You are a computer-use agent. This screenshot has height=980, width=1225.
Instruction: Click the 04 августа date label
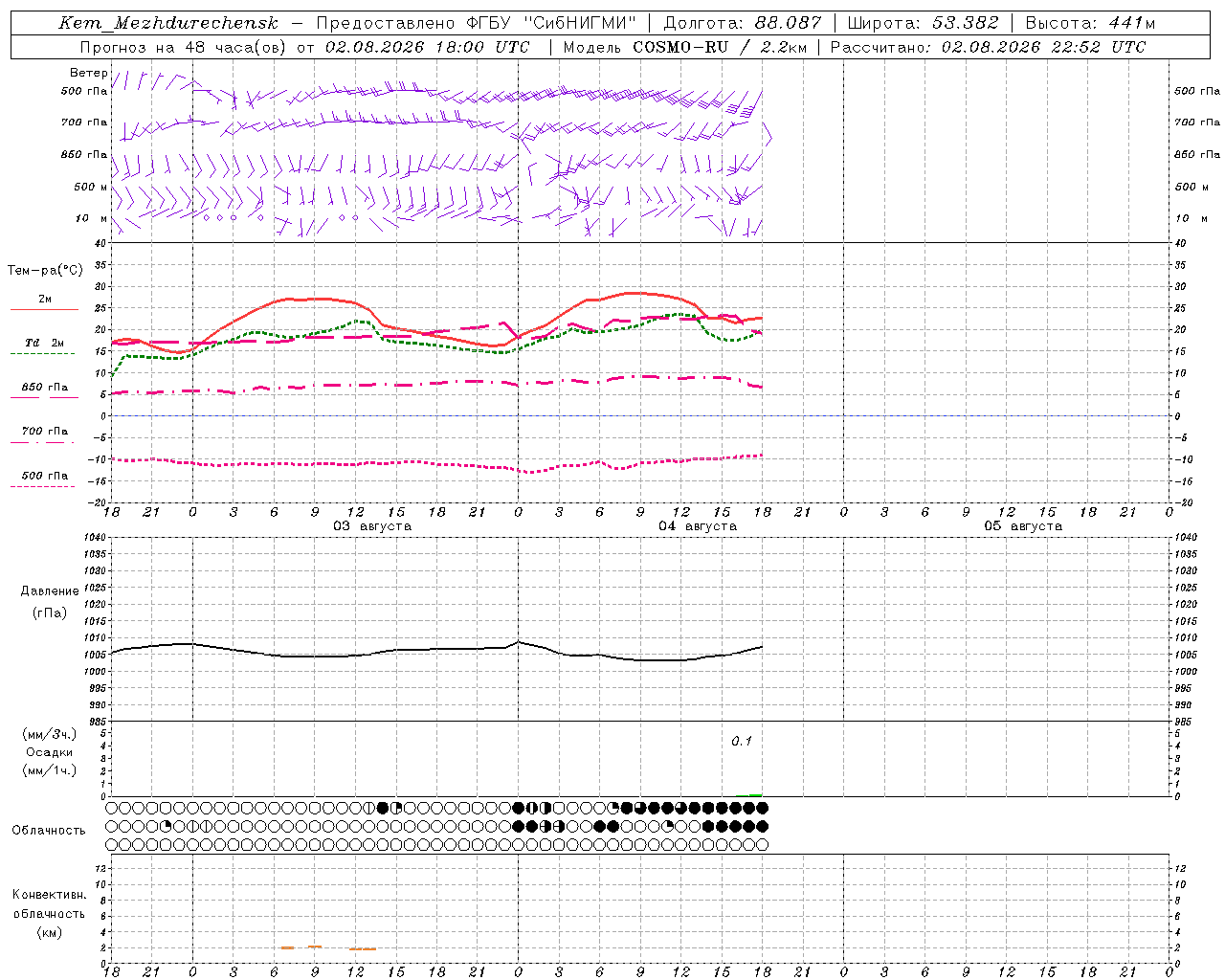(698, 526)
